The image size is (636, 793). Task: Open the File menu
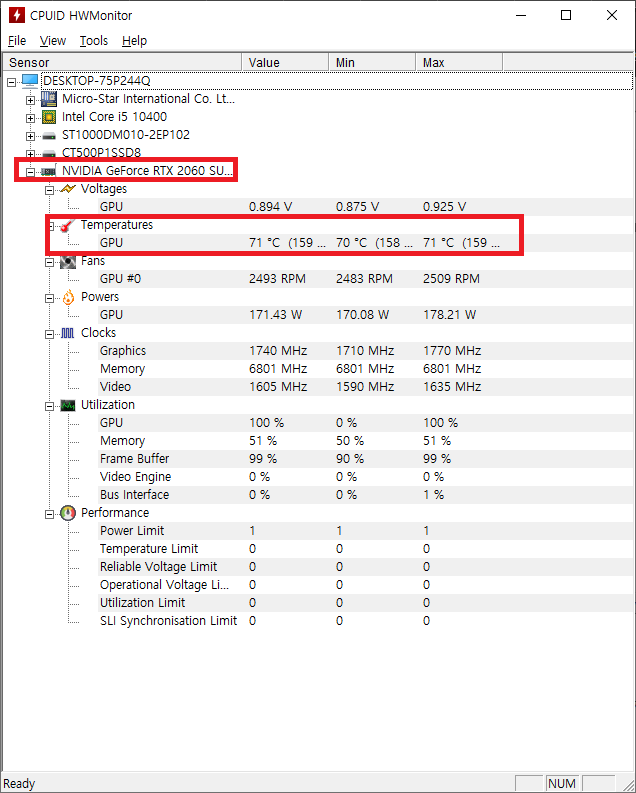(x=17, y=40)
